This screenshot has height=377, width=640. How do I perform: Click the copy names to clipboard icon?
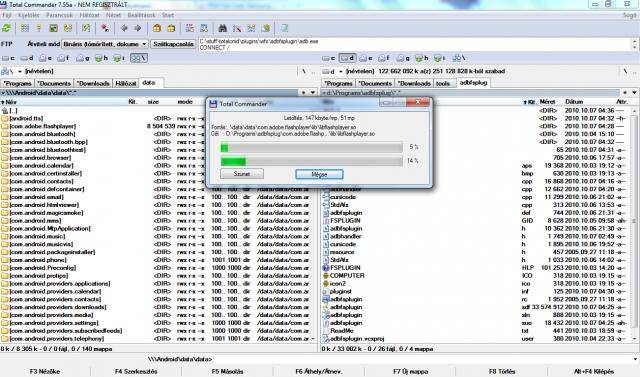(x=266, y=28)
